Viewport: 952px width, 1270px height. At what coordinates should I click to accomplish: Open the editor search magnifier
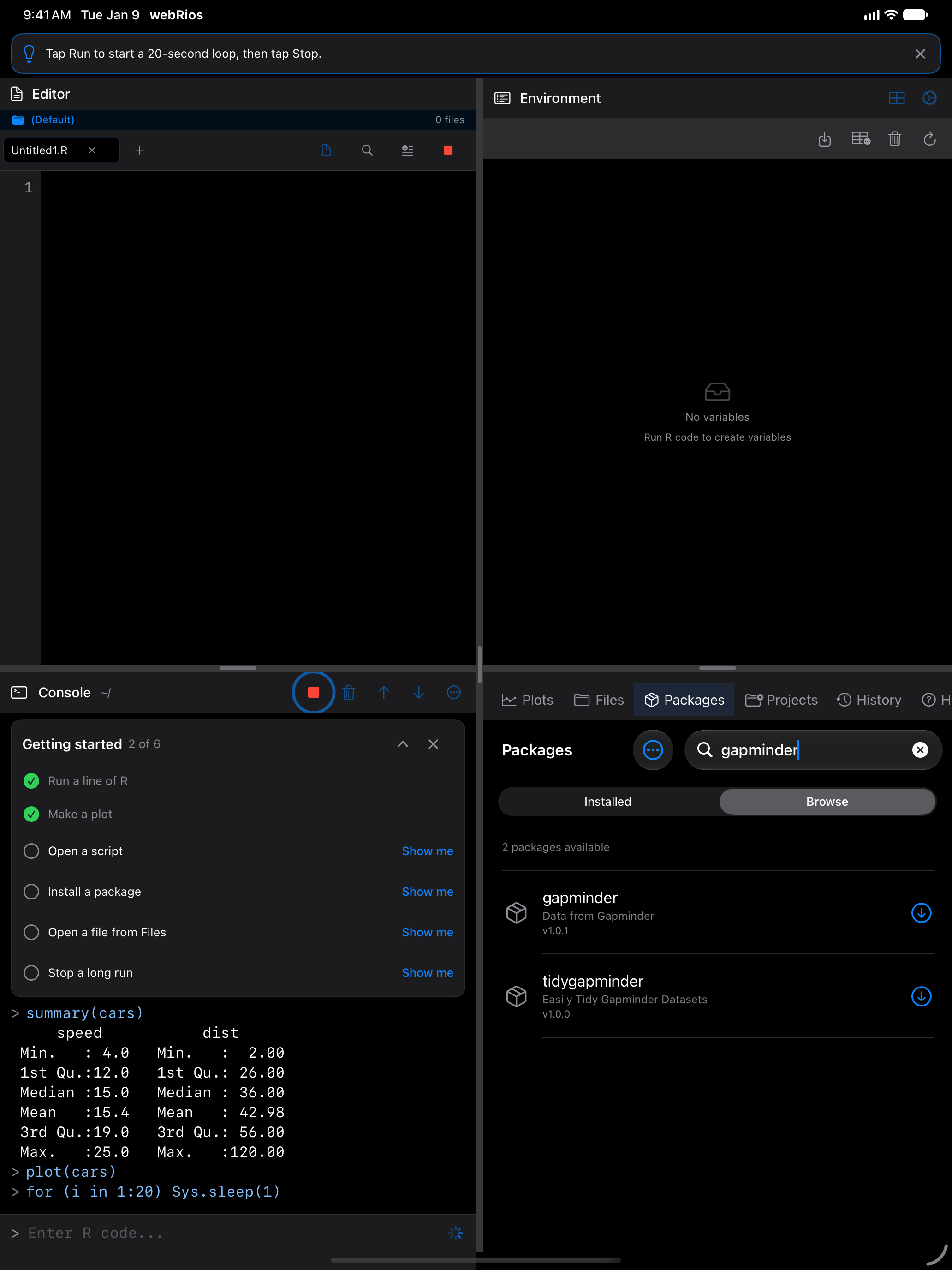(x=367, y=150)
